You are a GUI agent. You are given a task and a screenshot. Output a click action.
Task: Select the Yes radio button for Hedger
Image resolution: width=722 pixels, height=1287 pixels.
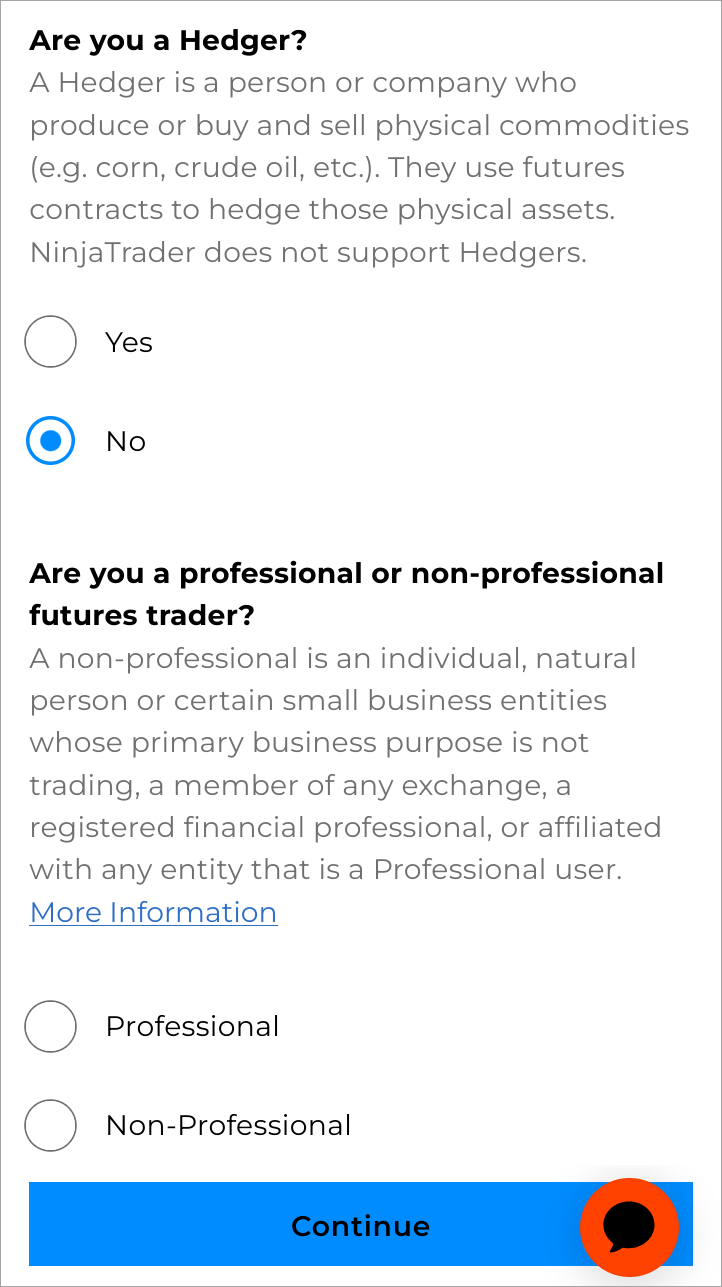(51, 342)
